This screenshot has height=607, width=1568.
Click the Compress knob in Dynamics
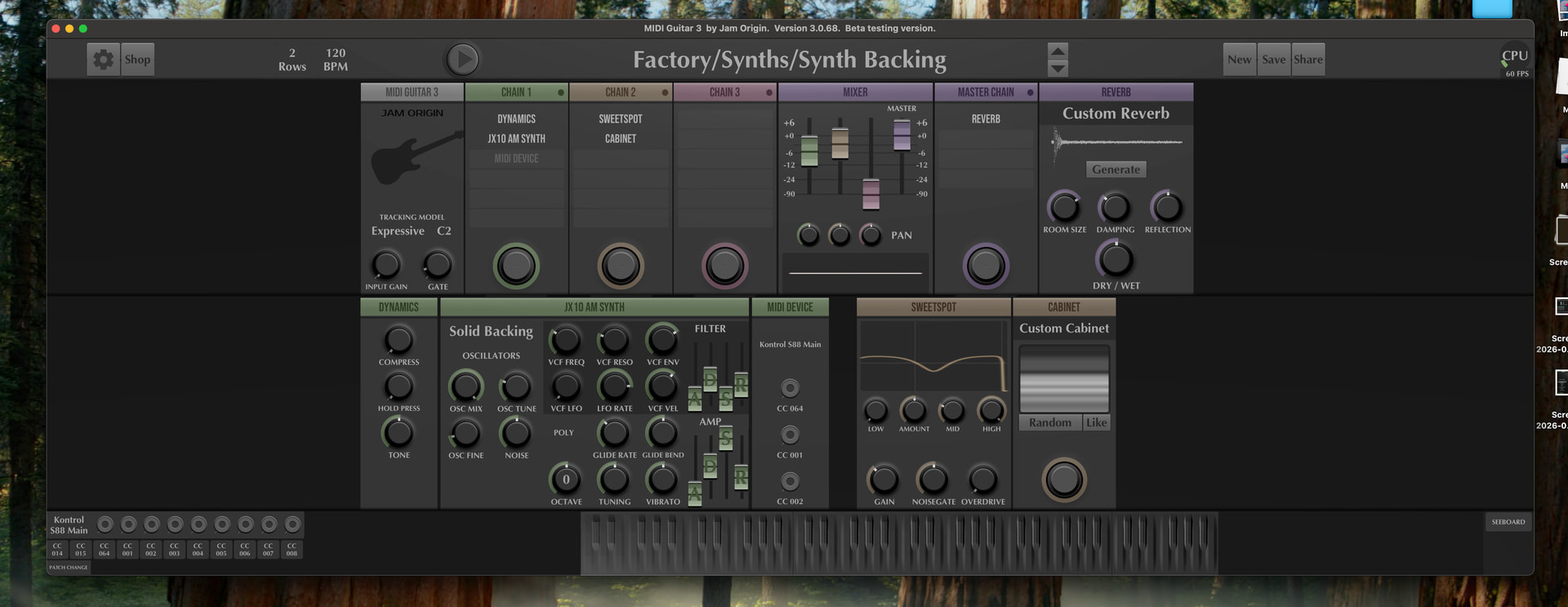(399, 340)
